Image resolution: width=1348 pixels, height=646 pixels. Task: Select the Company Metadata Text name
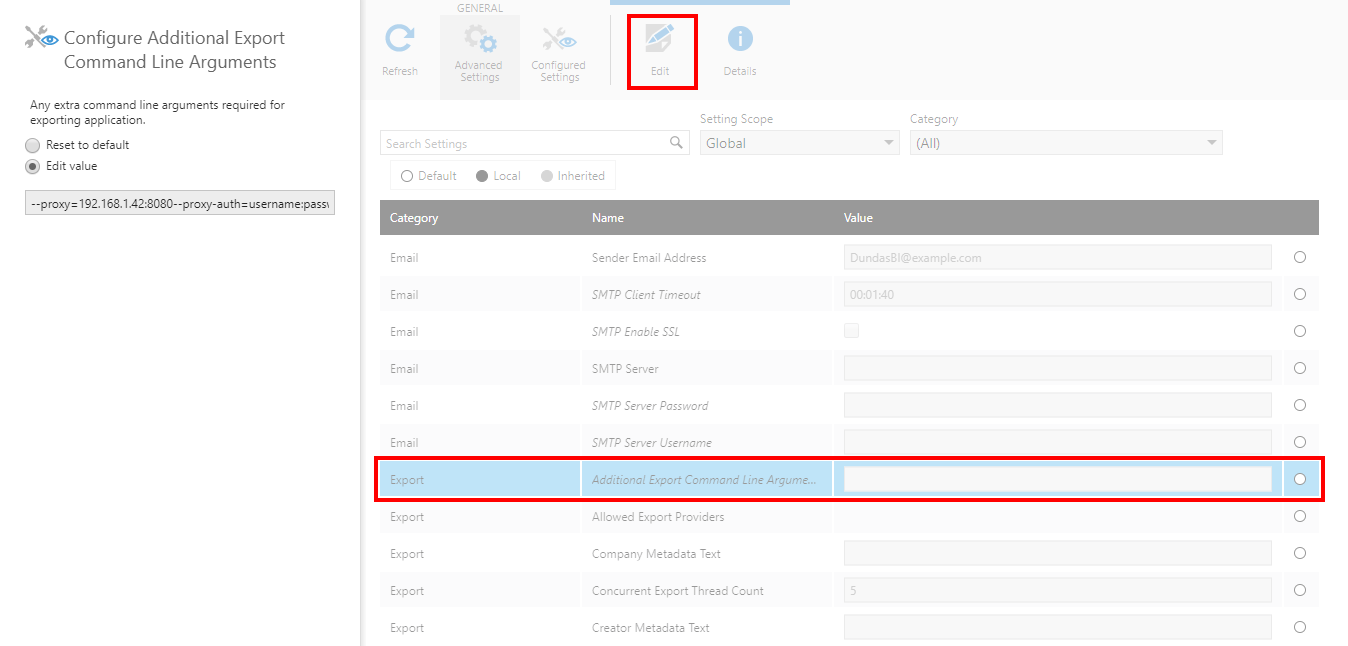(x=656, y=554)
